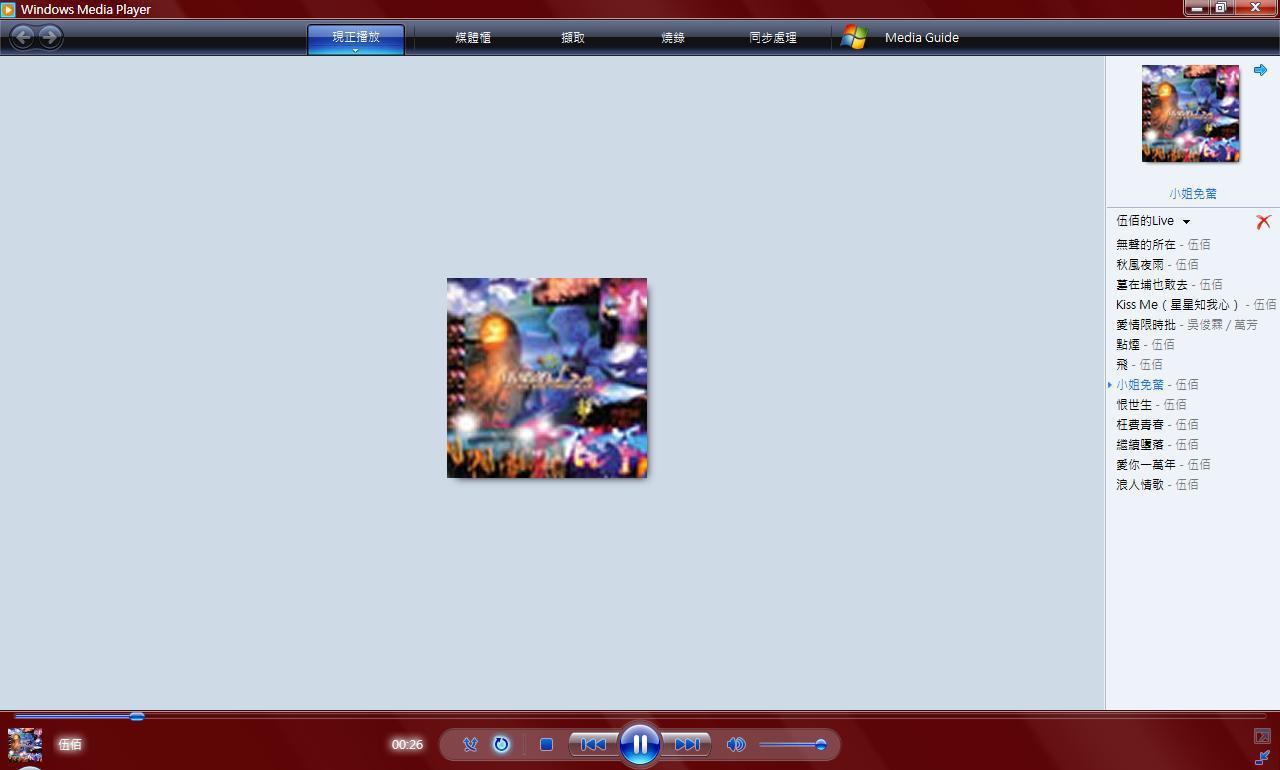Screen dimensions: 1280x770
Task: Click the seek bar to jump in the song
Action: [x=640, y=716]
